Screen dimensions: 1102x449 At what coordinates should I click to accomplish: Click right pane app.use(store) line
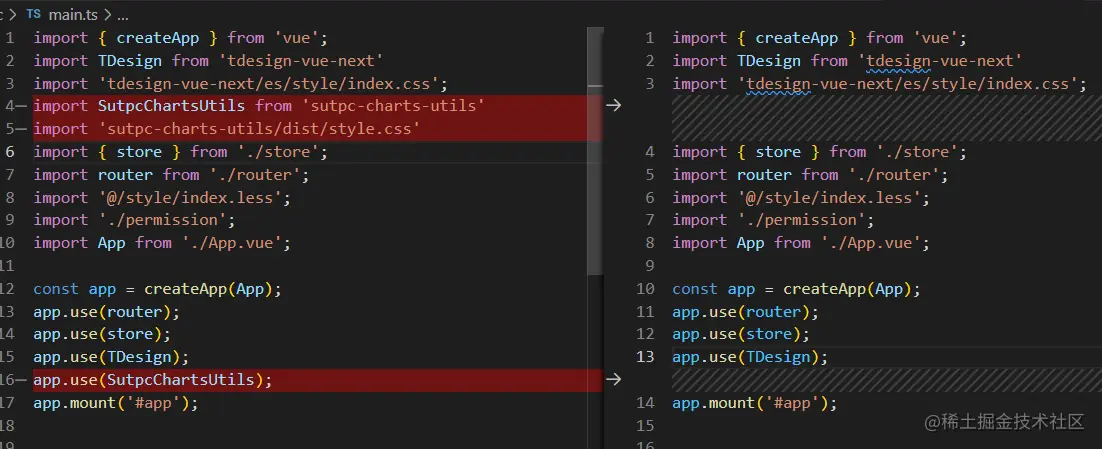pos(741,334)
